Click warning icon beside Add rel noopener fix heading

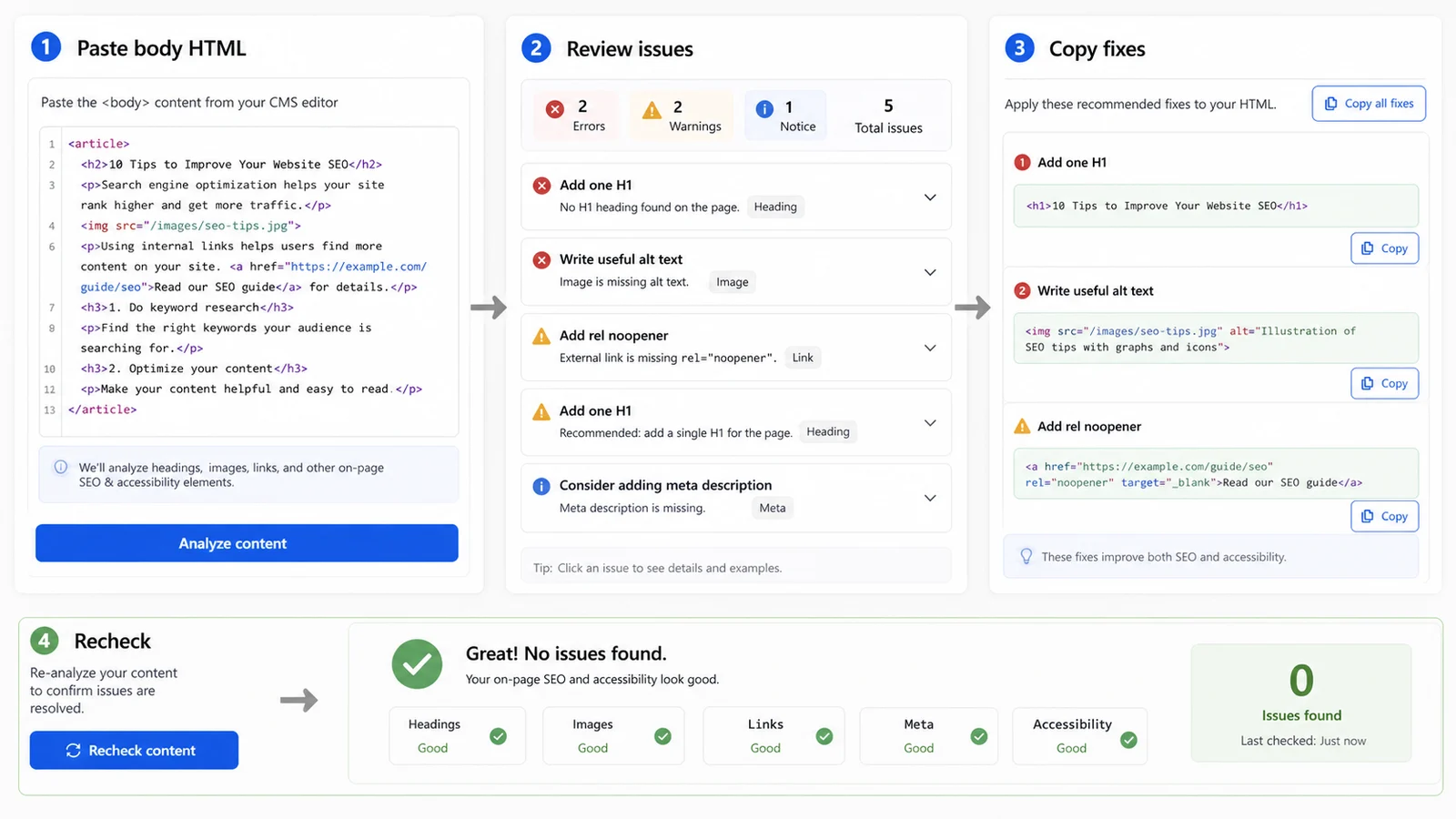tap(1022, 426)
